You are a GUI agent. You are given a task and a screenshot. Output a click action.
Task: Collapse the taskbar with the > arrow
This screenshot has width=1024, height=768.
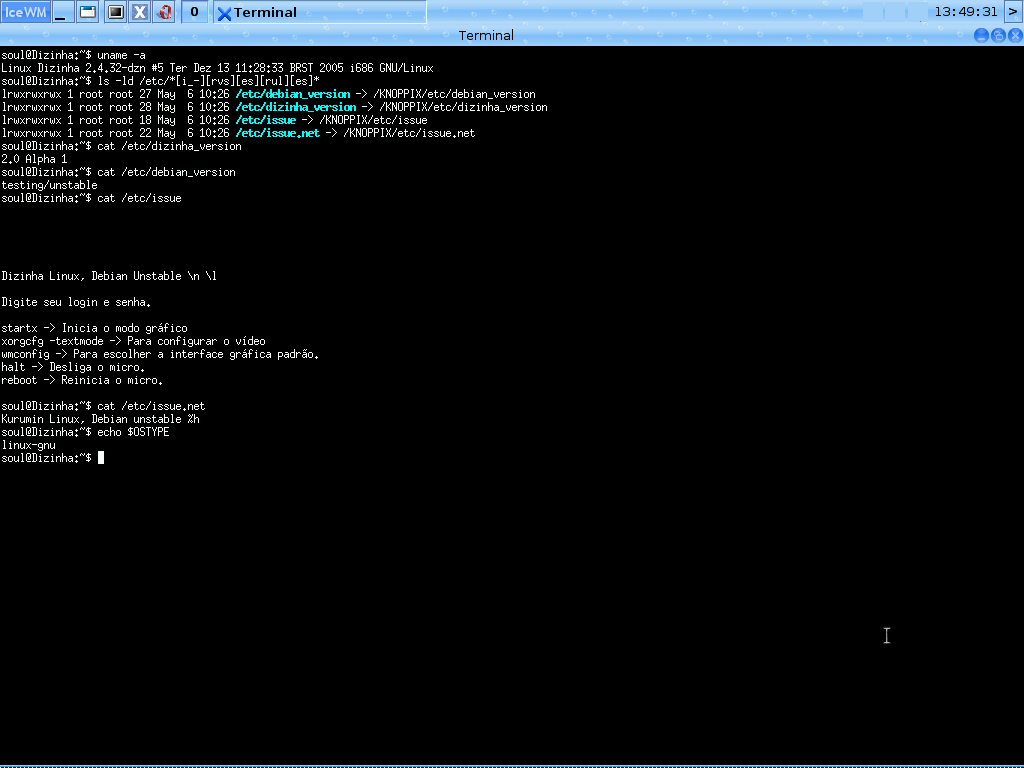tap(1013, 12)
